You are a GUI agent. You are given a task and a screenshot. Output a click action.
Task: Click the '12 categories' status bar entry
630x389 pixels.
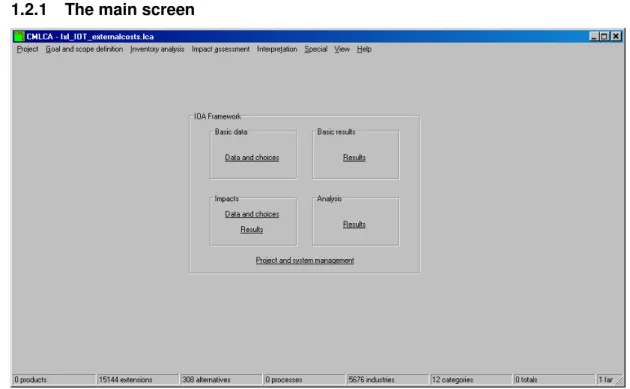pyautogui.click(x=471, y=379)
